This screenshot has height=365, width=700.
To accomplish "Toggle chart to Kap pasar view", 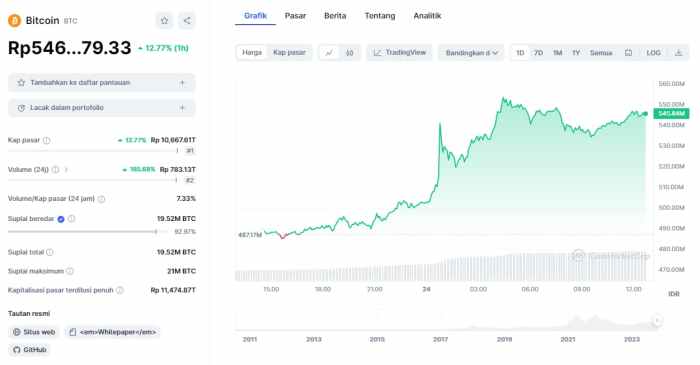I will [x=289, y=53].
